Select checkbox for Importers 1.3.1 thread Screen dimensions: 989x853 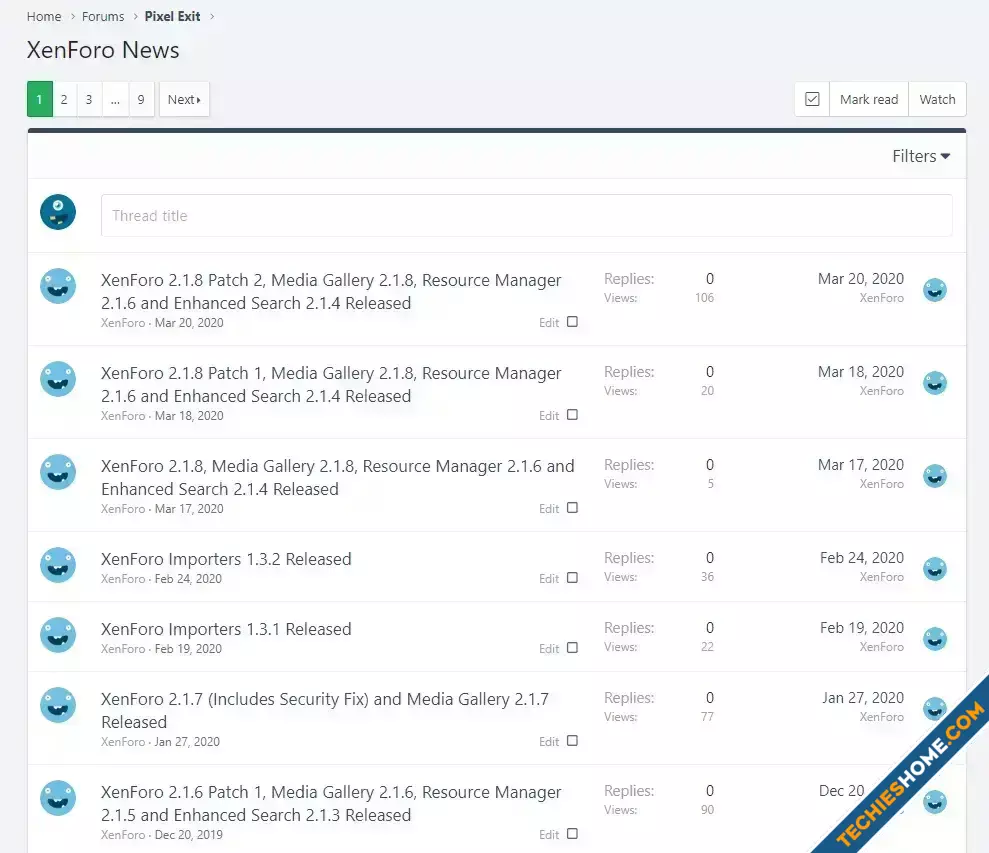click(x=572, y=648)
